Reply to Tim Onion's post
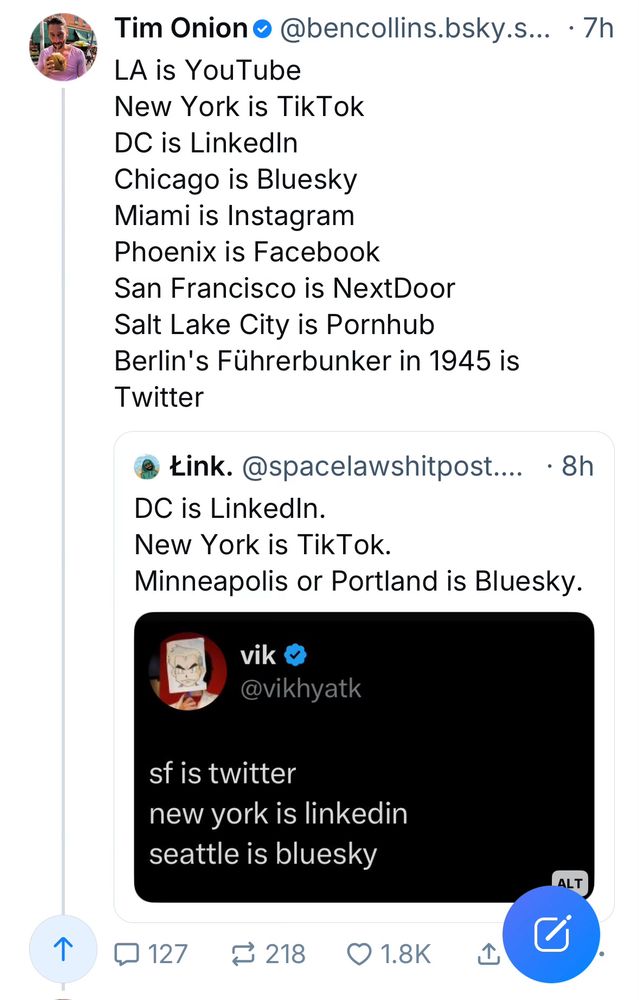 tap(125, 954)
